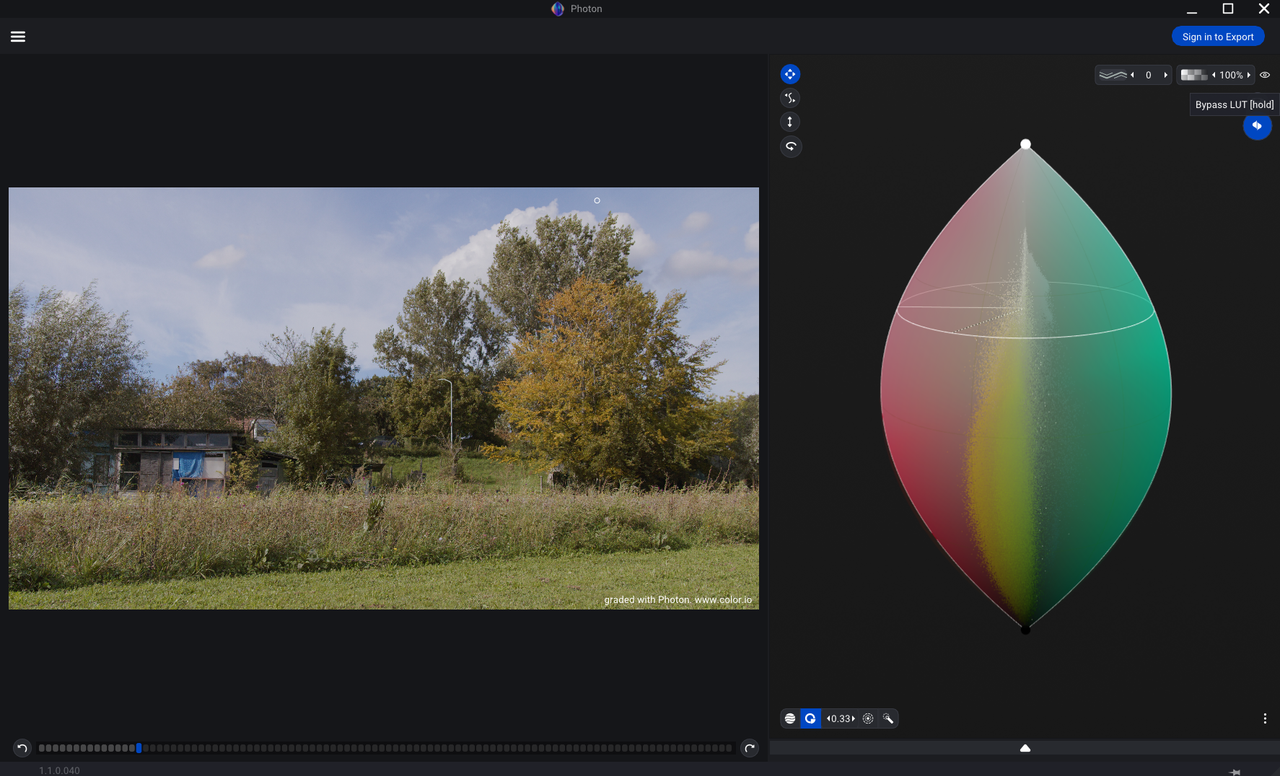Select the vertical up-down arrow tool
The image size is (1280, 776).
tap(790, 122)
